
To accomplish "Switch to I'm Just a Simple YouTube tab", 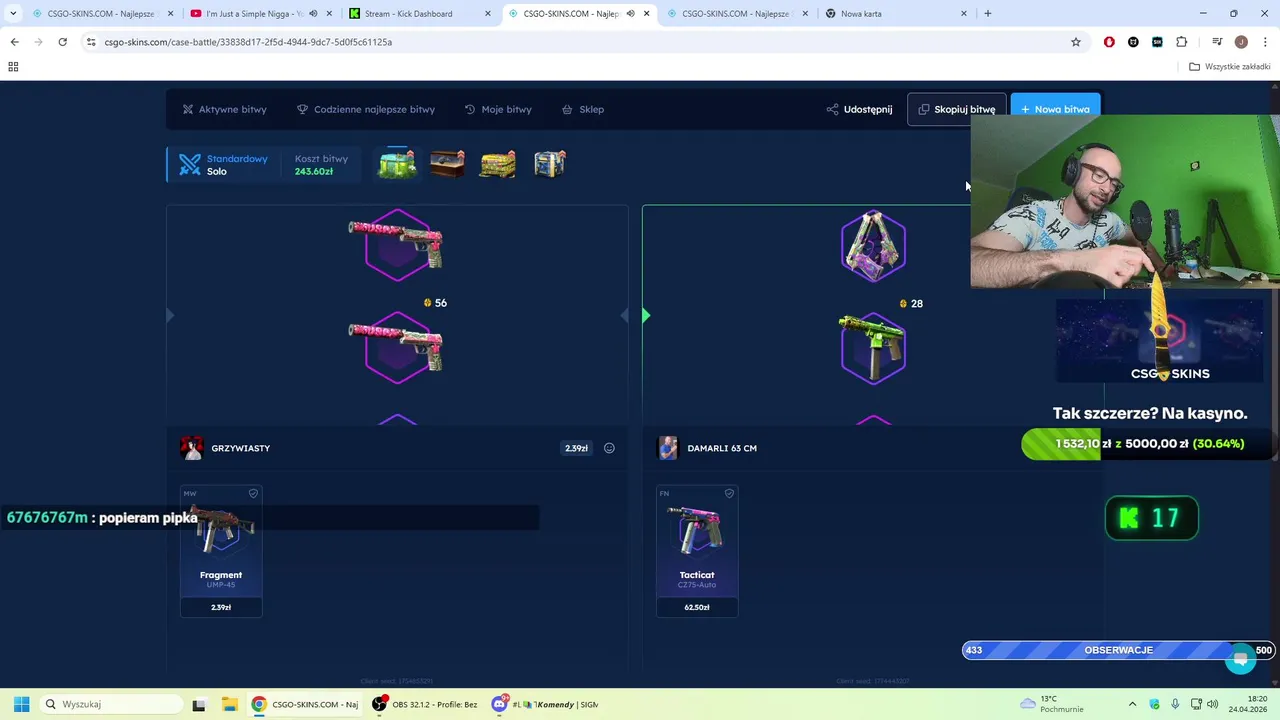I will click(x=260, y=14).
